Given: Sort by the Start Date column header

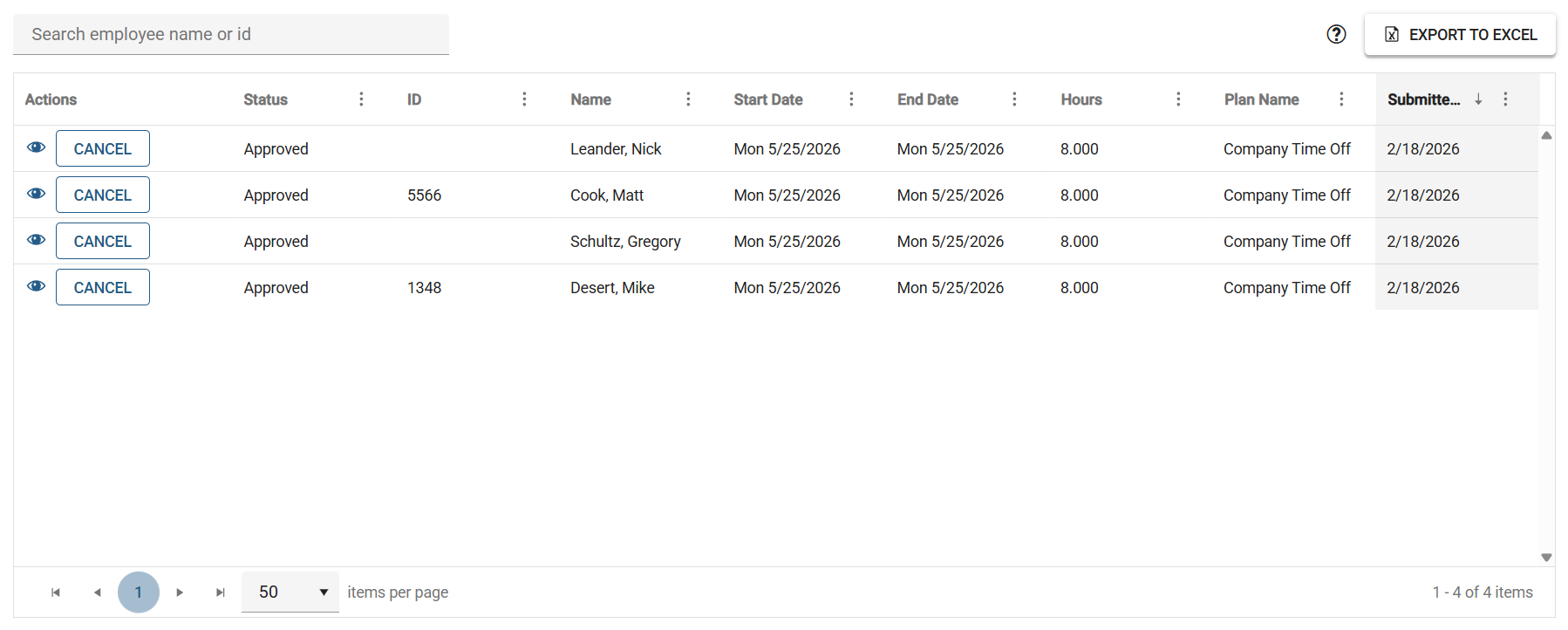Looking at the screenshot, I should click(768, 99).
